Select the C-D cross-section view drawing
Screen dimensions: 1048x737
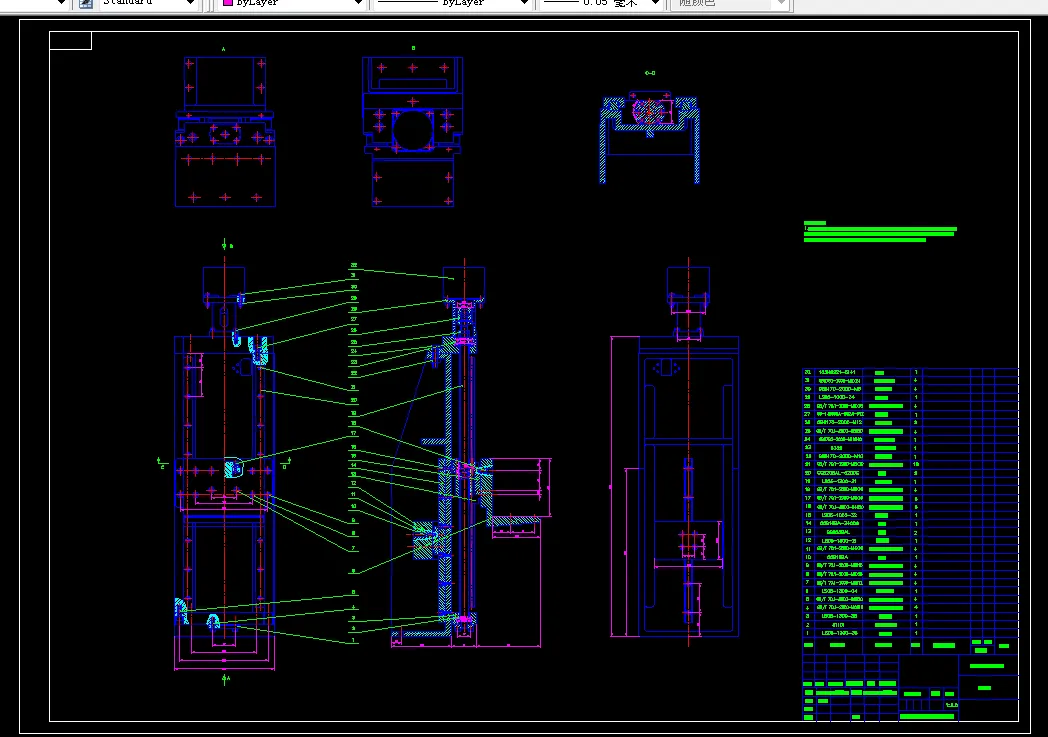click(x=650, y=138)
